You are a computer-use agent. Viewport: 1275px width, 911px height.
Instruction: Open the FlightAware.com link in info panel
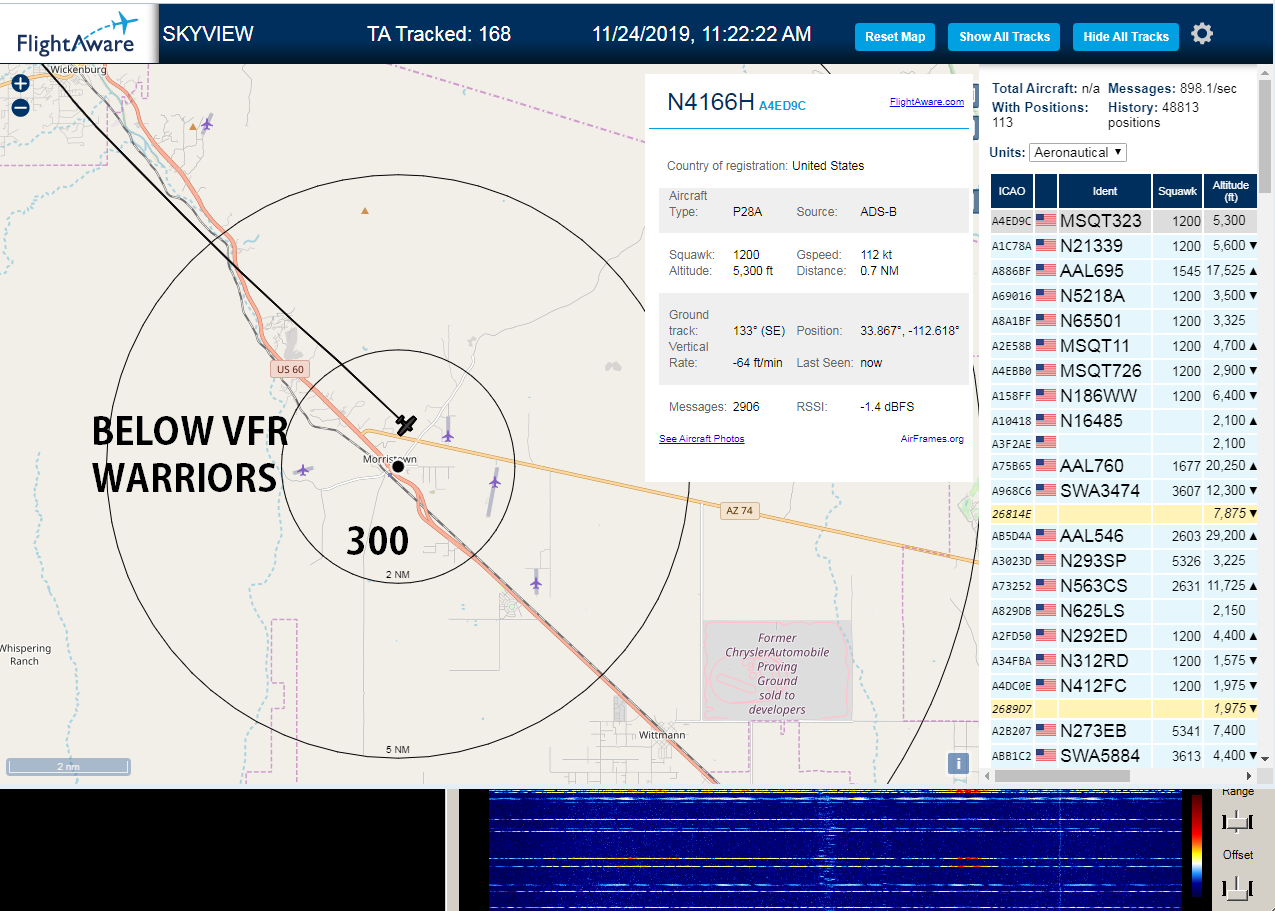click(927, 102)
